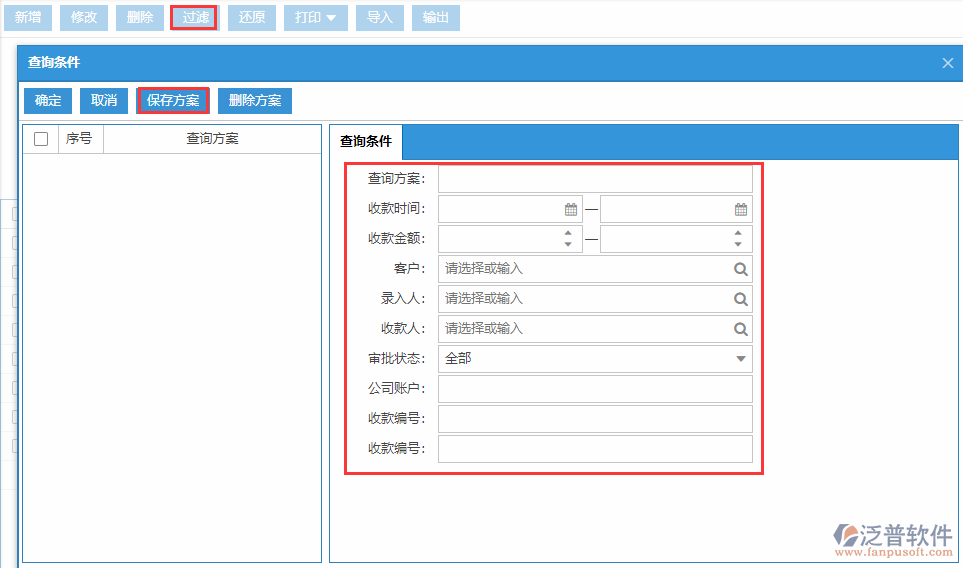Click the 输出 toolbar button

coord(436,18)
